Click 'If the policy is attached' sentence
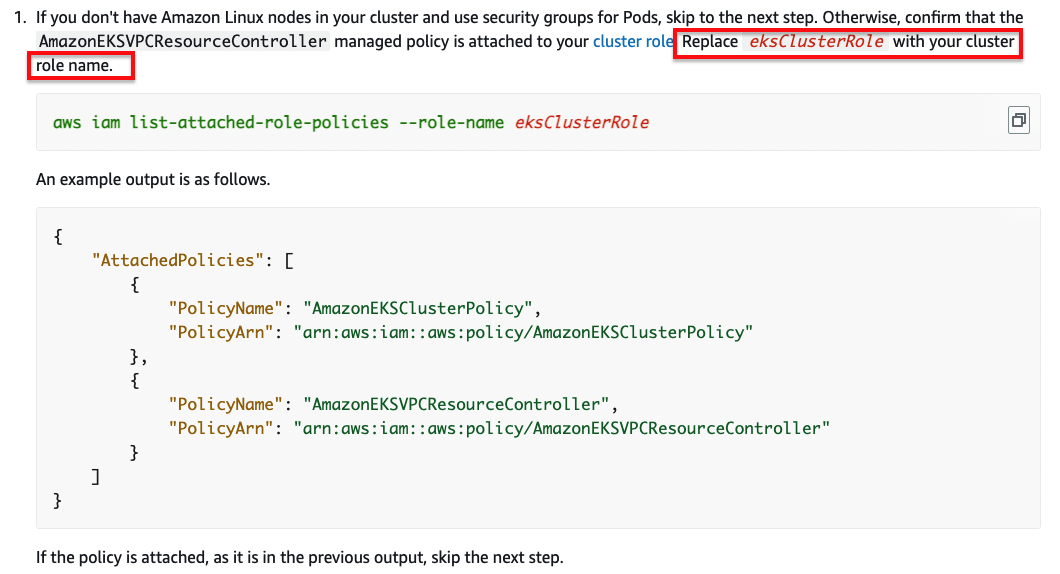 pyautogui.click(x=299, y=557)
